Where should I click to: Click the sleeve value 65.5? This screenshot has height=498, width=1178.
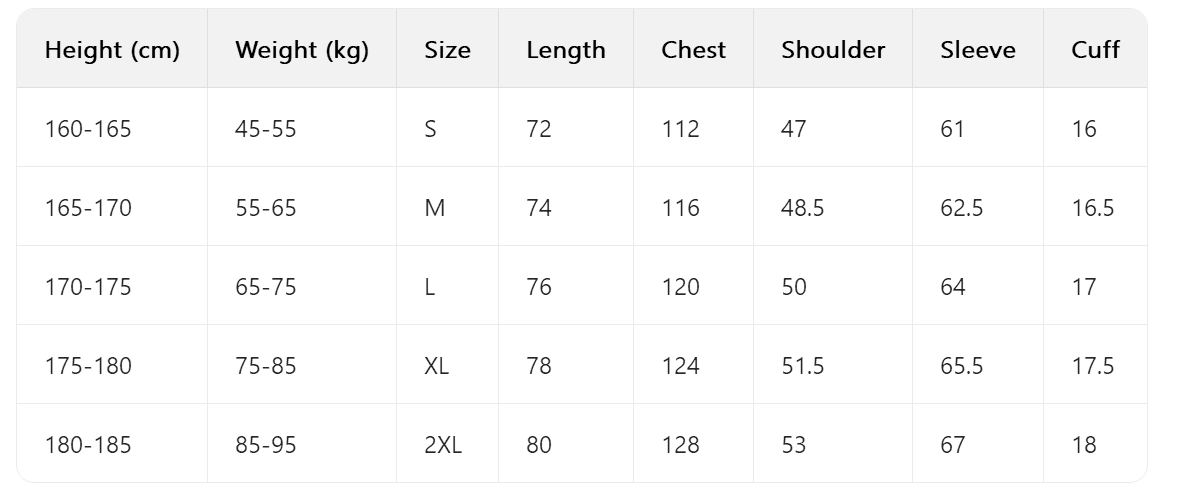(961, 366)
